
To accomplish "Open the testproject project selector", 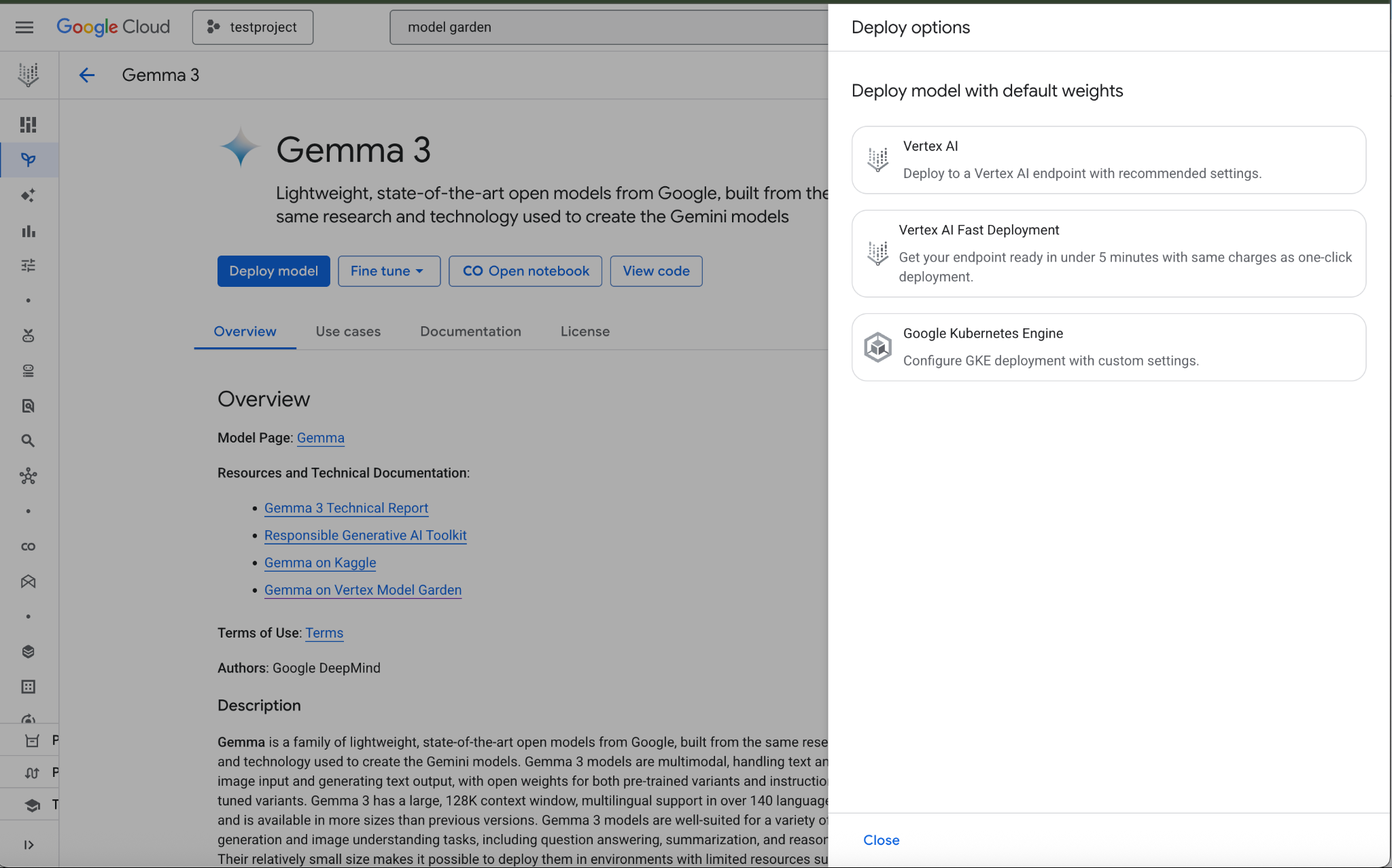I will [x=253, y=27].
